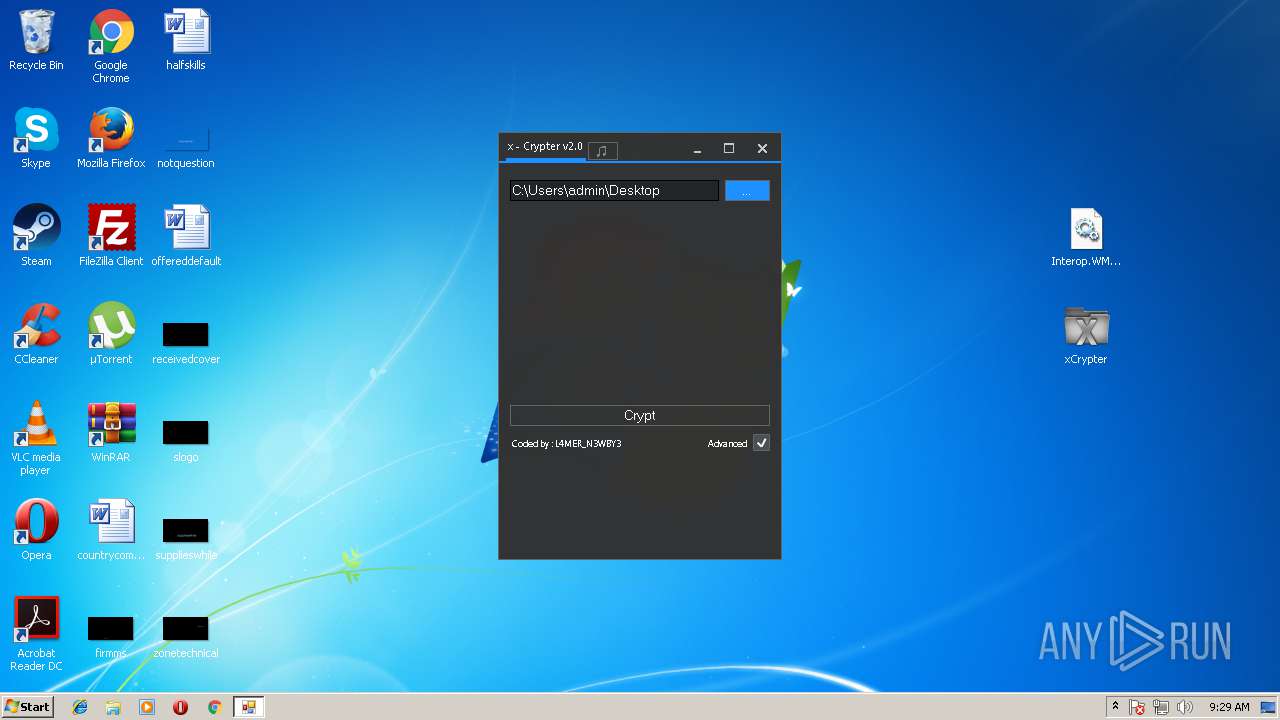1280x720 pixels.
Task: Uncheck the Advanced checkbox
Action: pyautogui.click(x=761, y=443)
